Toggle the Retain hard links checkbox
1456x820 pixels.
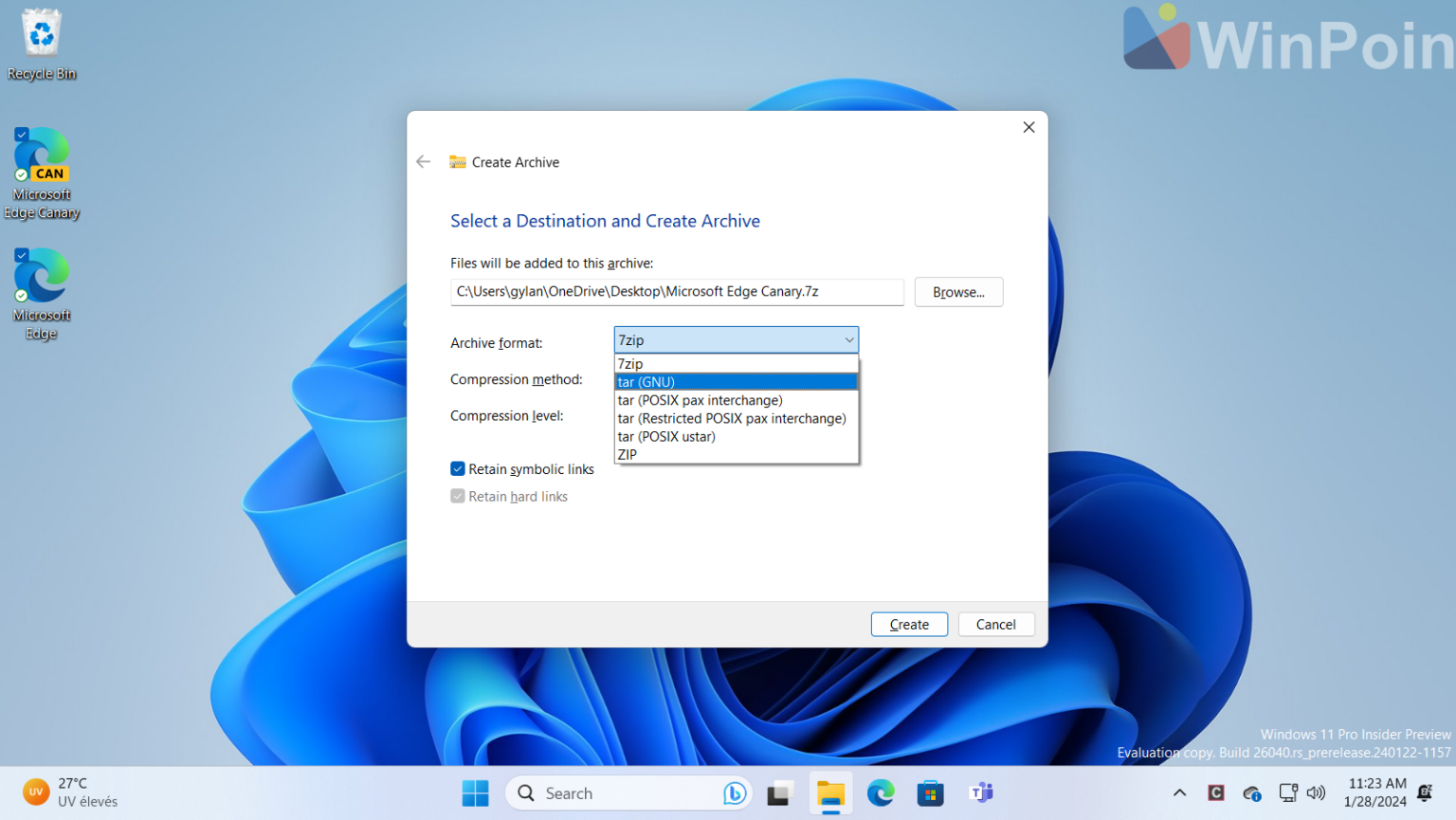point(457,496)
